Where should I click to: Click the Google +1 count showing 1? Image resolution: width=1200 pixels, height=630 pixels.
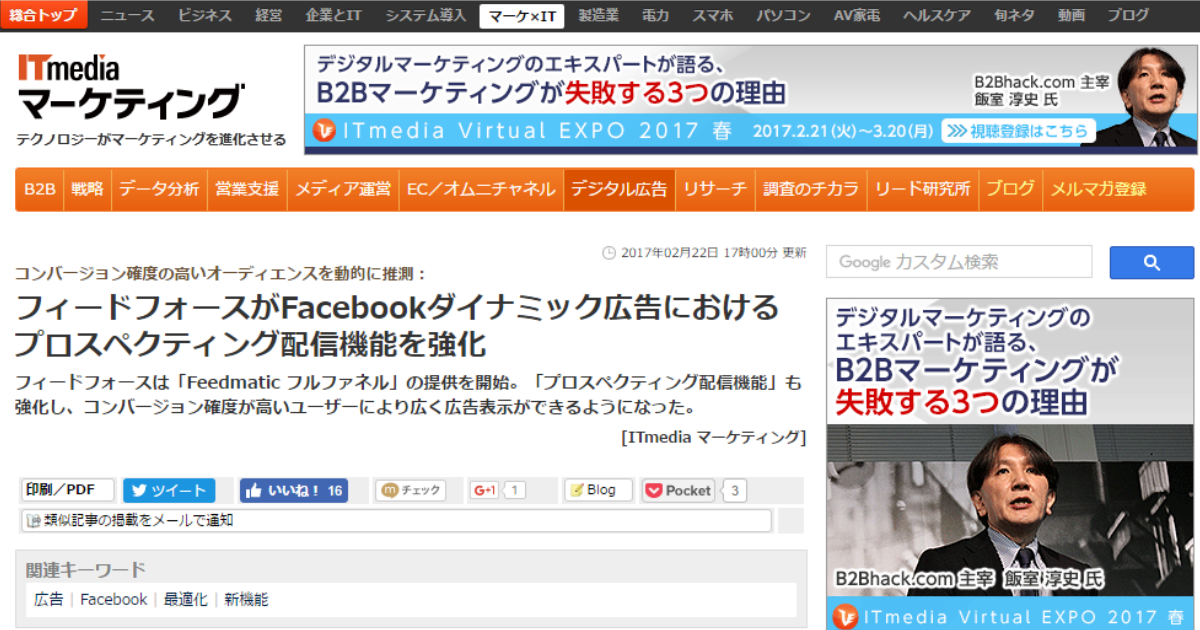pos(515,491)
